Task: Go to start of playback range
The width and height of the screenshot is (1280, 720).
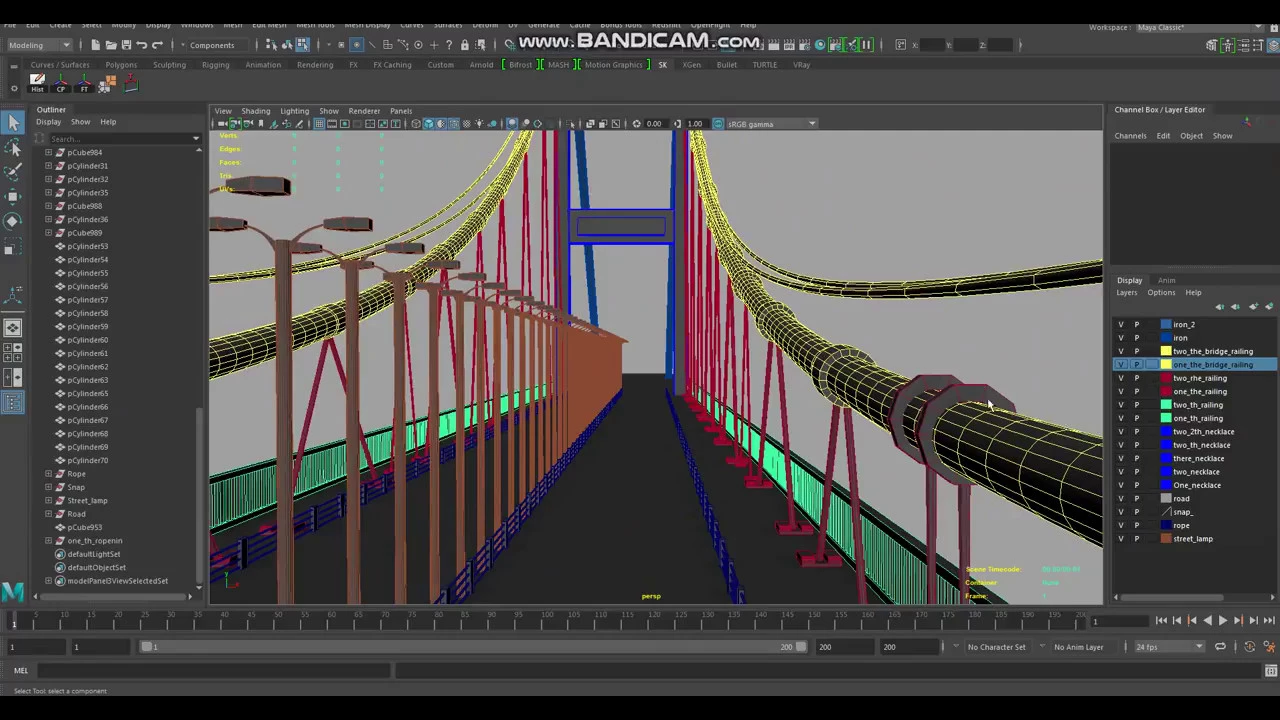Action: [x=1161, y=620]
